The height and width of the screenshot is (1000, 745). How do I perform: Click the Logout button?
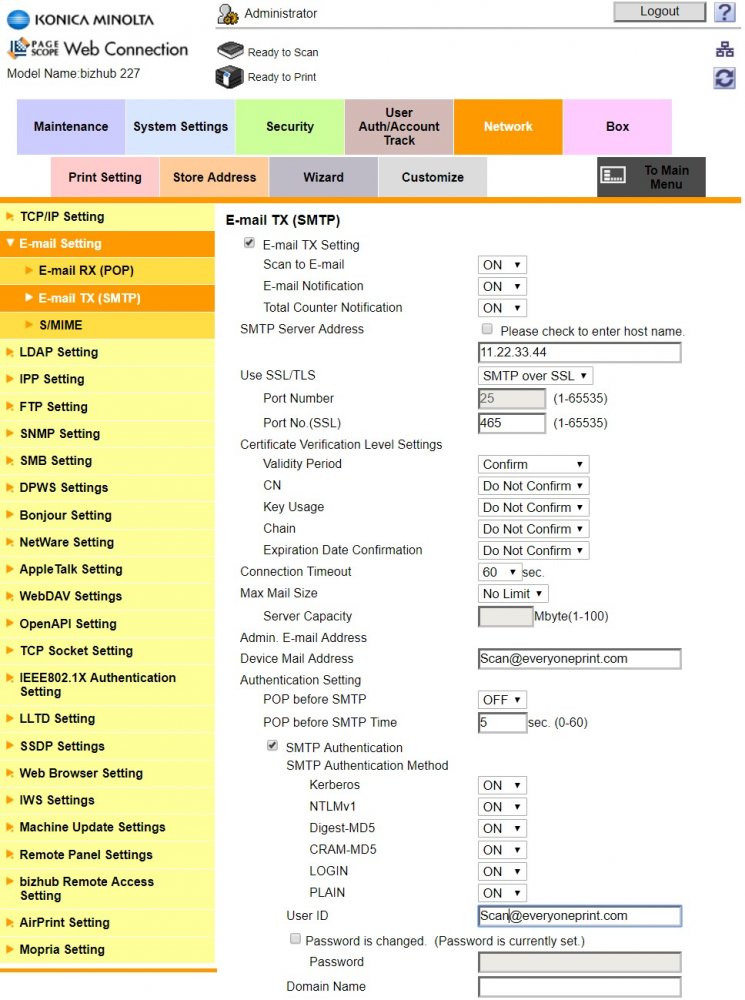659,12
